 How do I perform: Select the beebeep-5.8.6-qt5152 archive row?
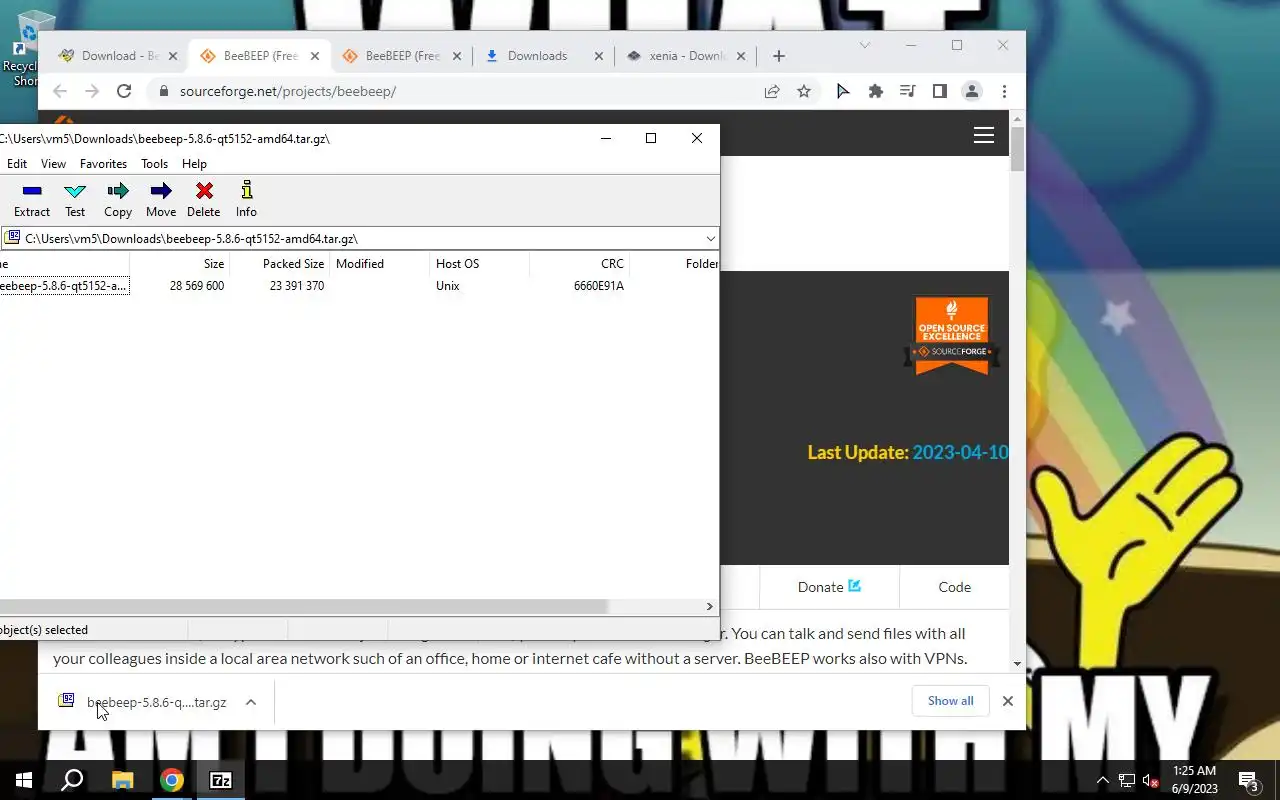[x=359, y=286]
